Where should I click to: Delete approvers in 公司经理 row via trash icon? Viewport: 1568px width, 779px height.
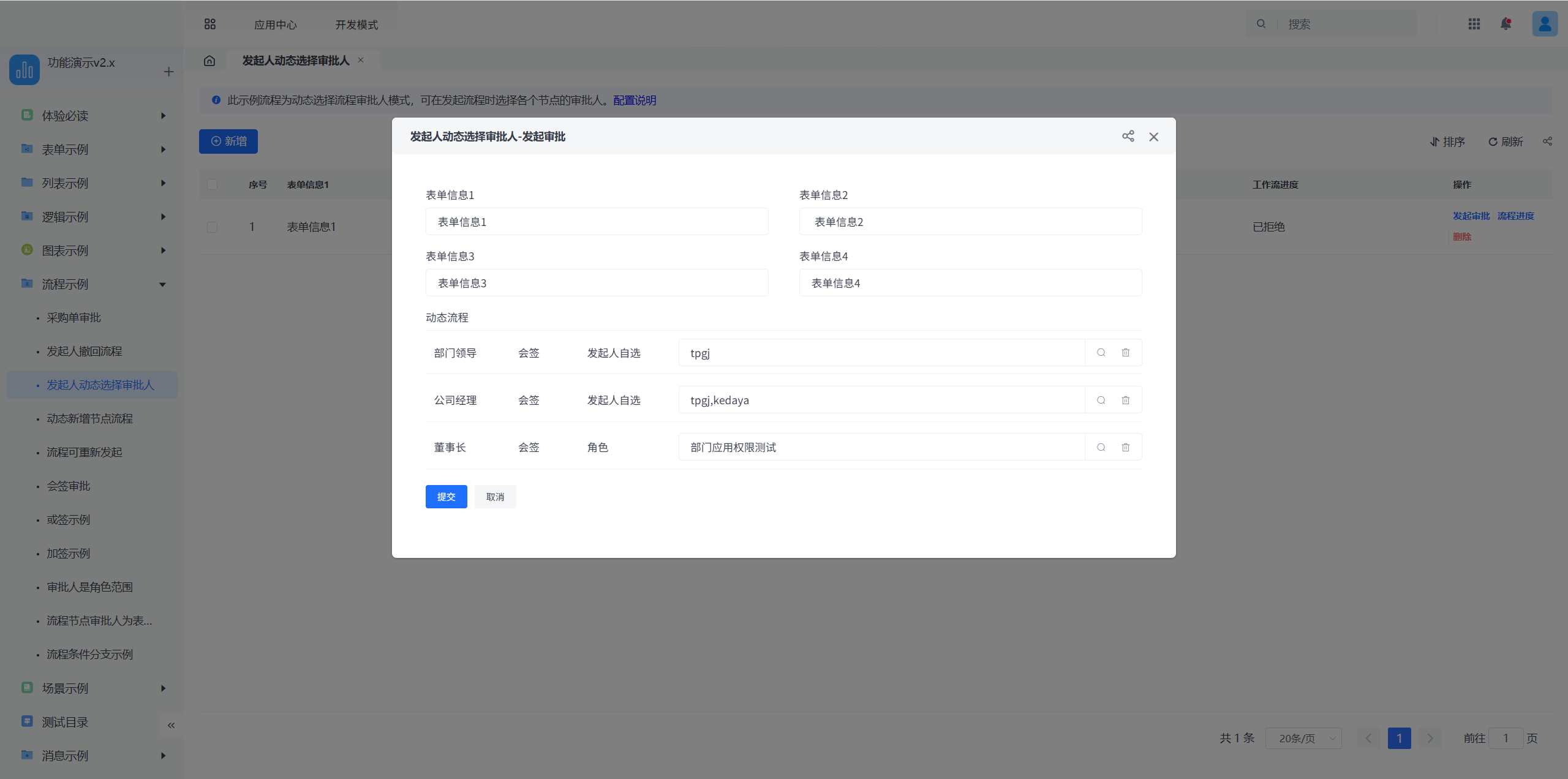pos(1125,400)
